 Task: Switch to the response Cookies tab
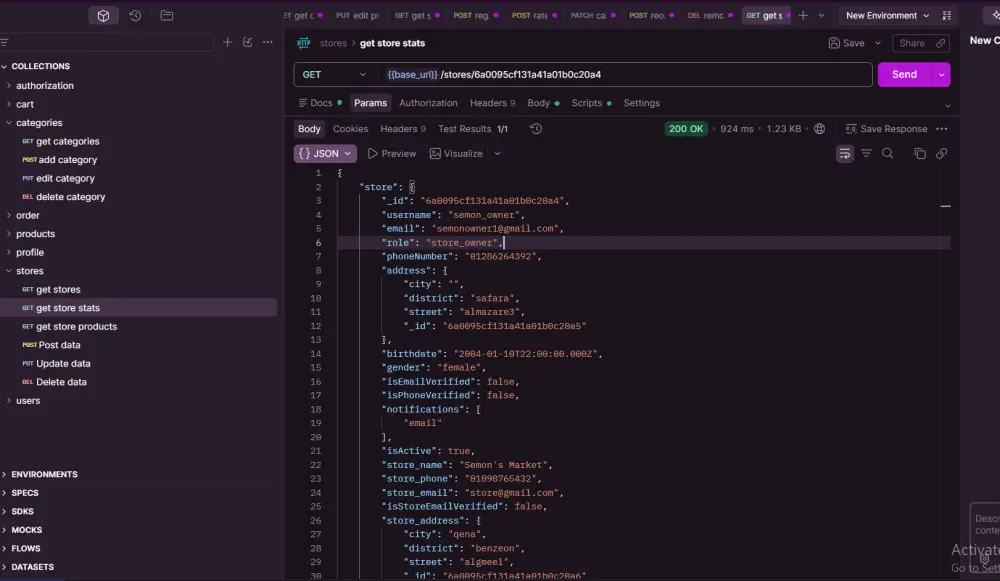(x=350, y=129)
